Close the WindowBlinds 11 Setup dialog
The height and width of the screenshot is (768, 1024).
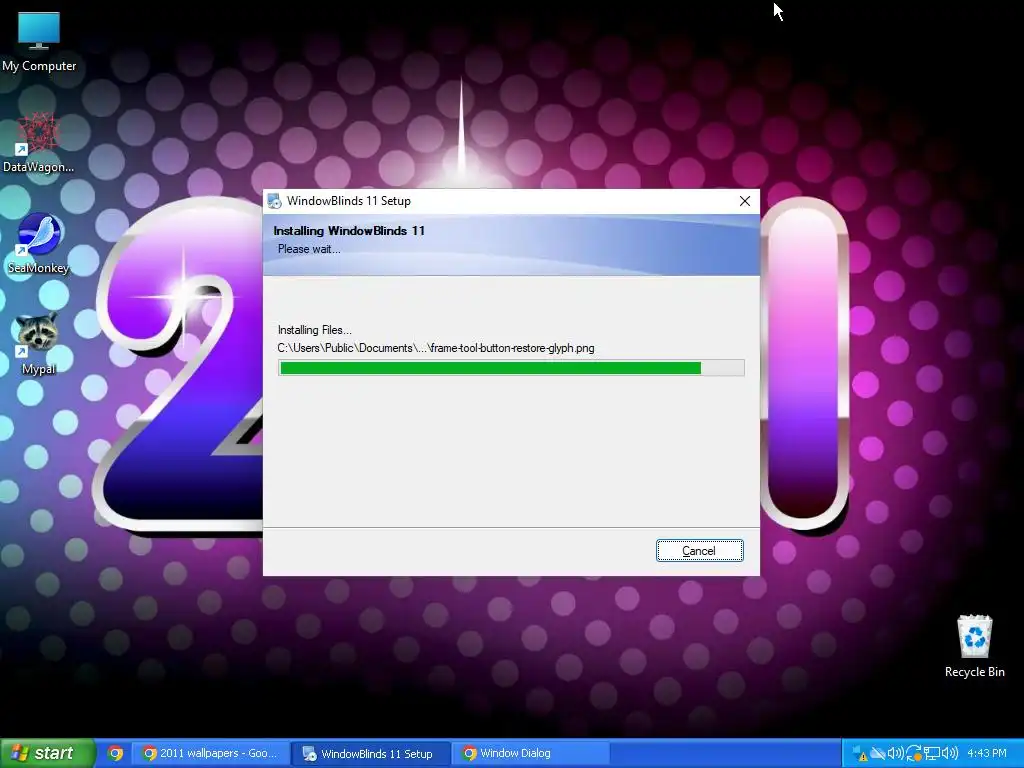point(744,201)
